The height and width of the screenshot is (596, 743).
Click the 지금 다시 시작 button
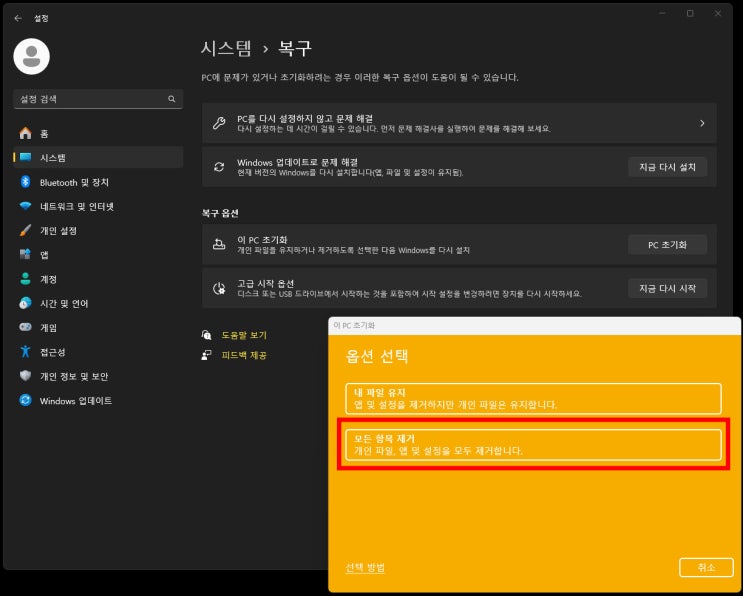pos(667,288)
